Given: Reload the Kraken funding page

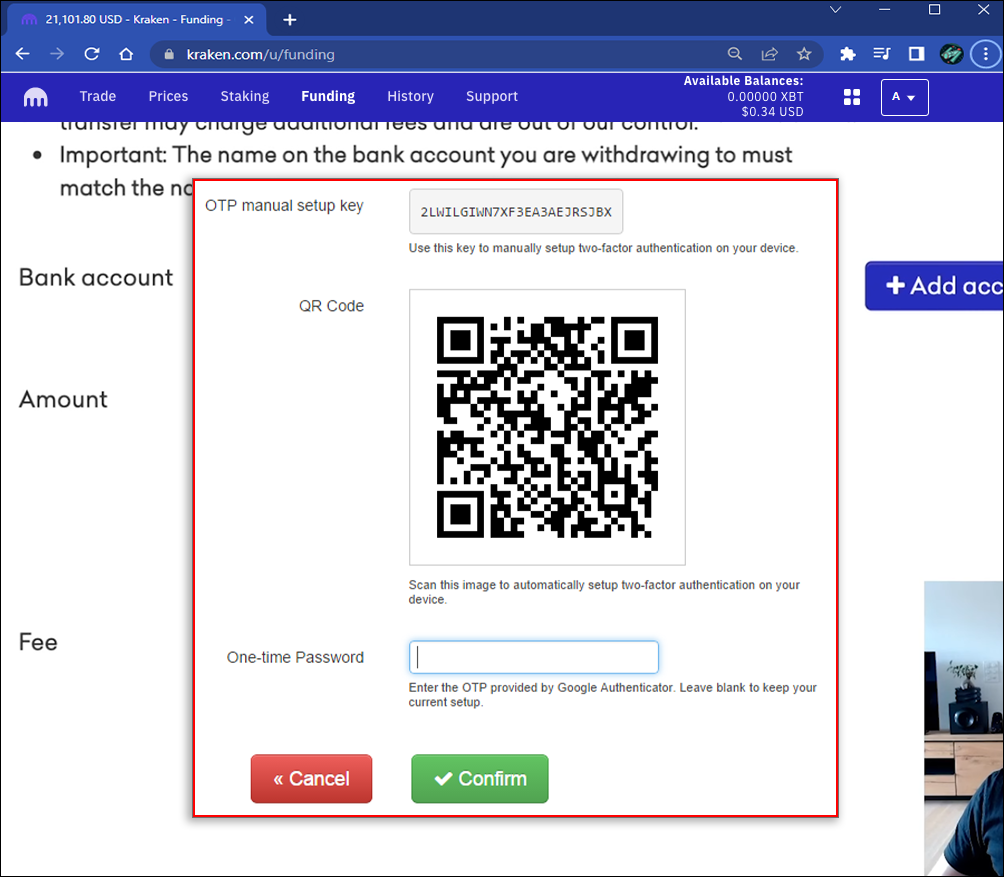Looking at the screenshot, I should [x=92, y=54].
